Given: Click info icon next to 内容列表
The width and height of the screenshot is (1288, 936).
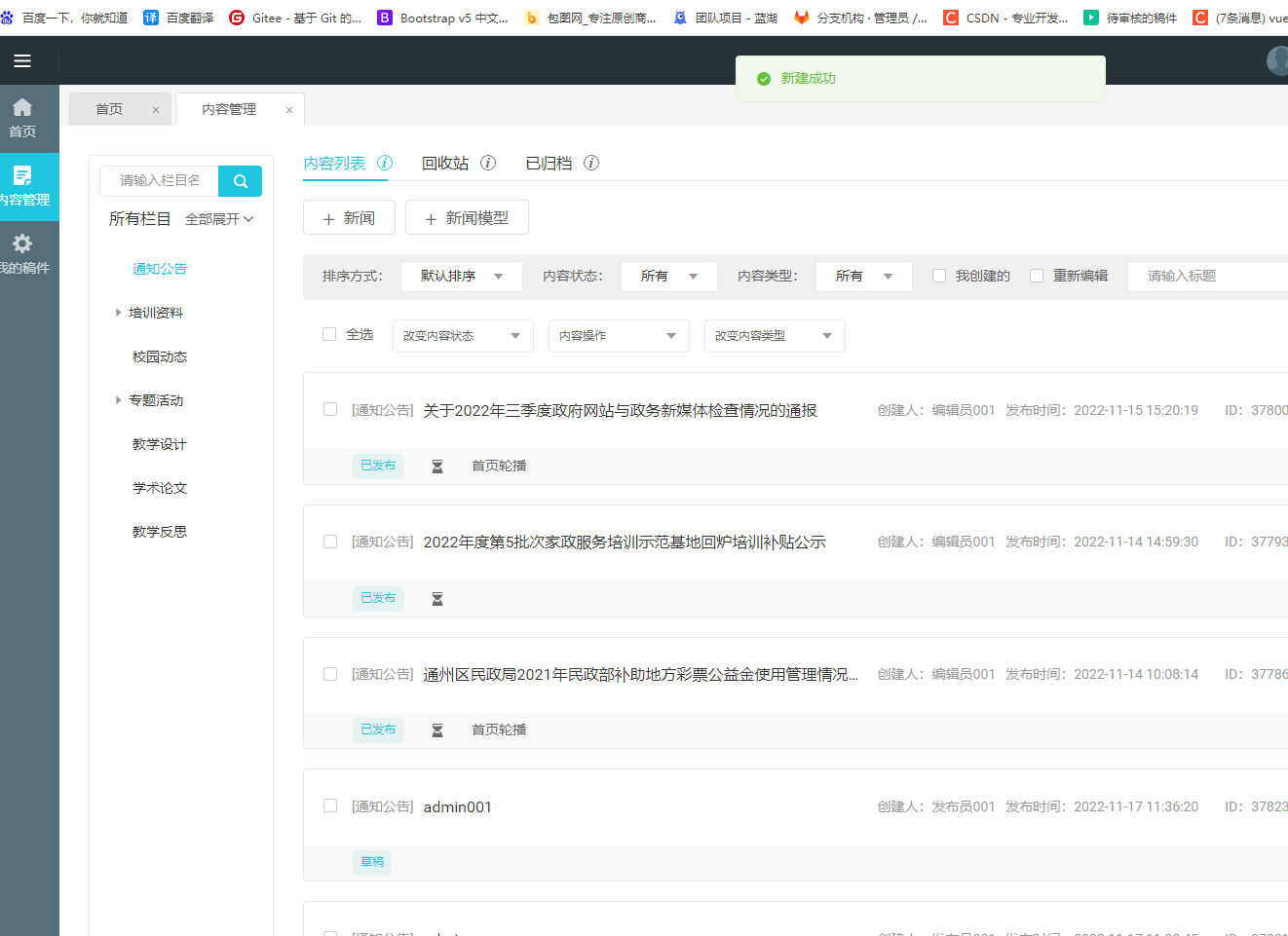Looking at the screenshot, I should pos(385,163).
